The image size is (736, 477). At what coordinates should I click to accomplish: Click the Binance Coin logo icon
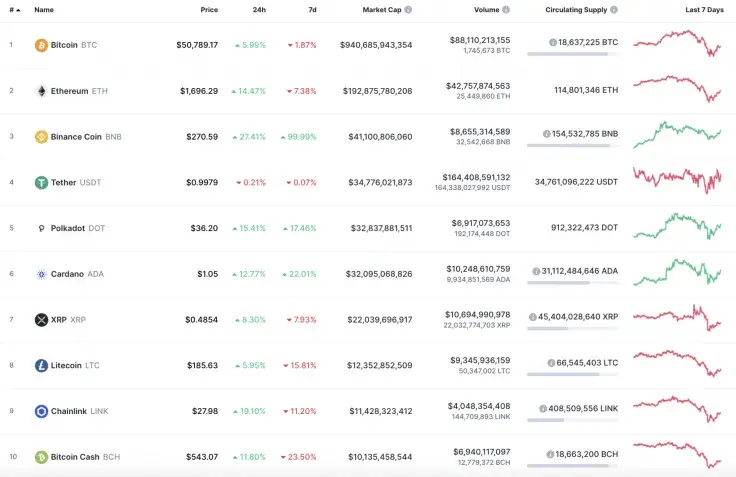pos(41,137)
